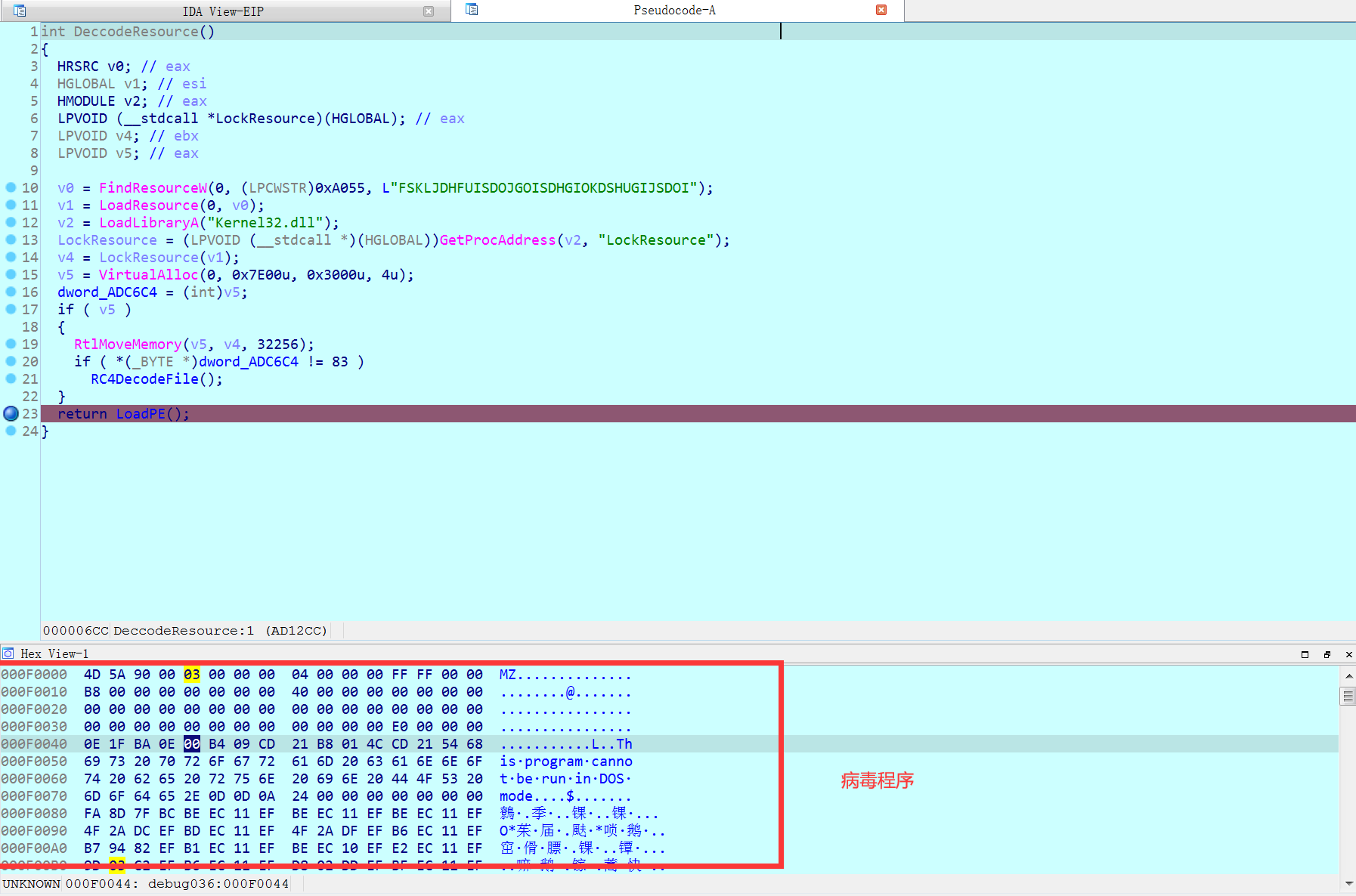Click line number 18 in the gutter
Viewport: 1356px width, 896px height.
click(x=30, y=327)
